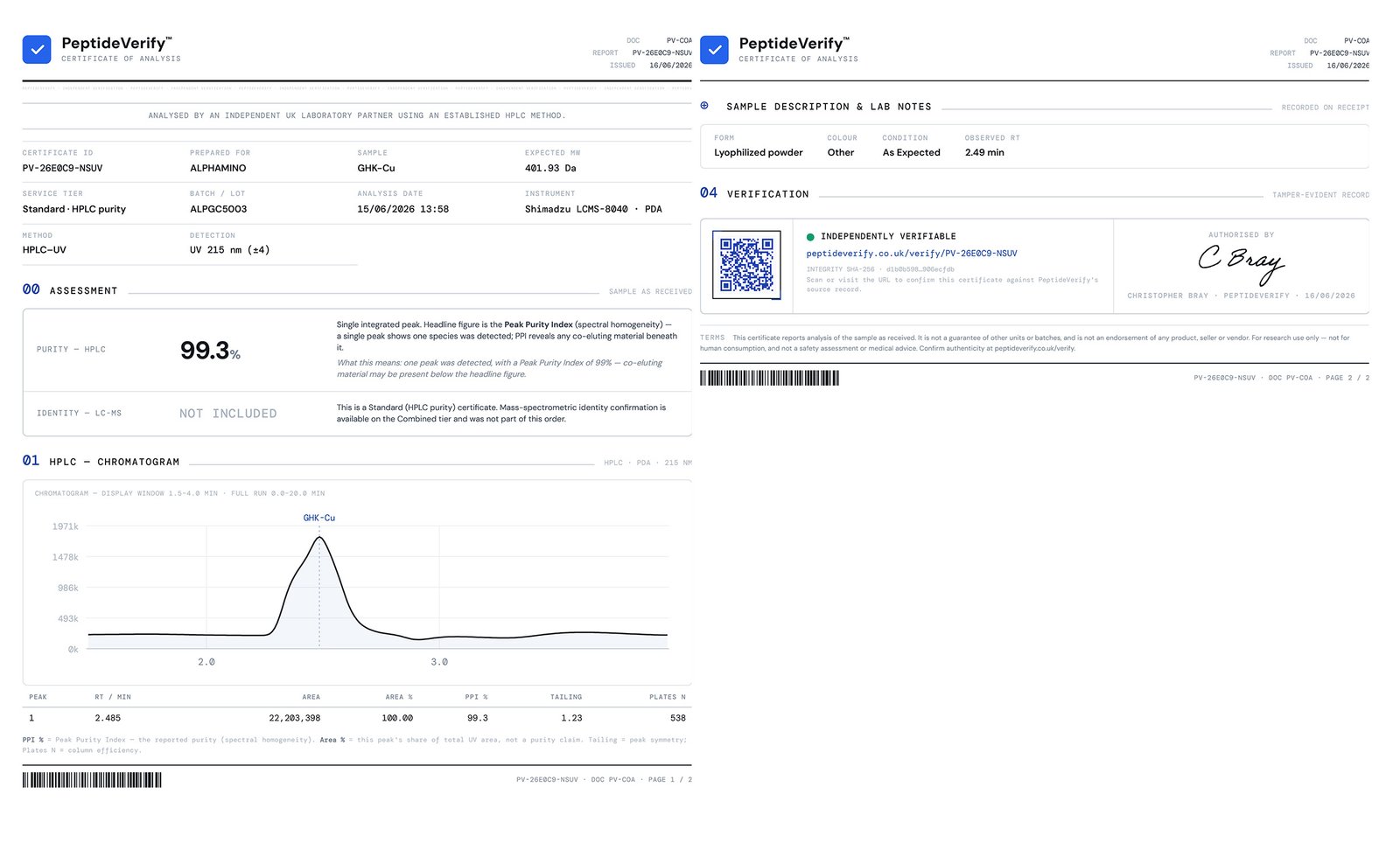Click the 01 HPLC — CHROMATOGRAM section heading
Viewport: 1400px width, 850px height.
pos(101,461)
